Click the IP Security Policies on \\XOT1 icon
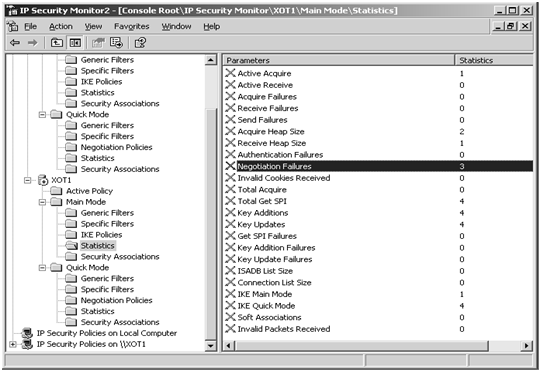541x372 pixels. coord(27,344)
